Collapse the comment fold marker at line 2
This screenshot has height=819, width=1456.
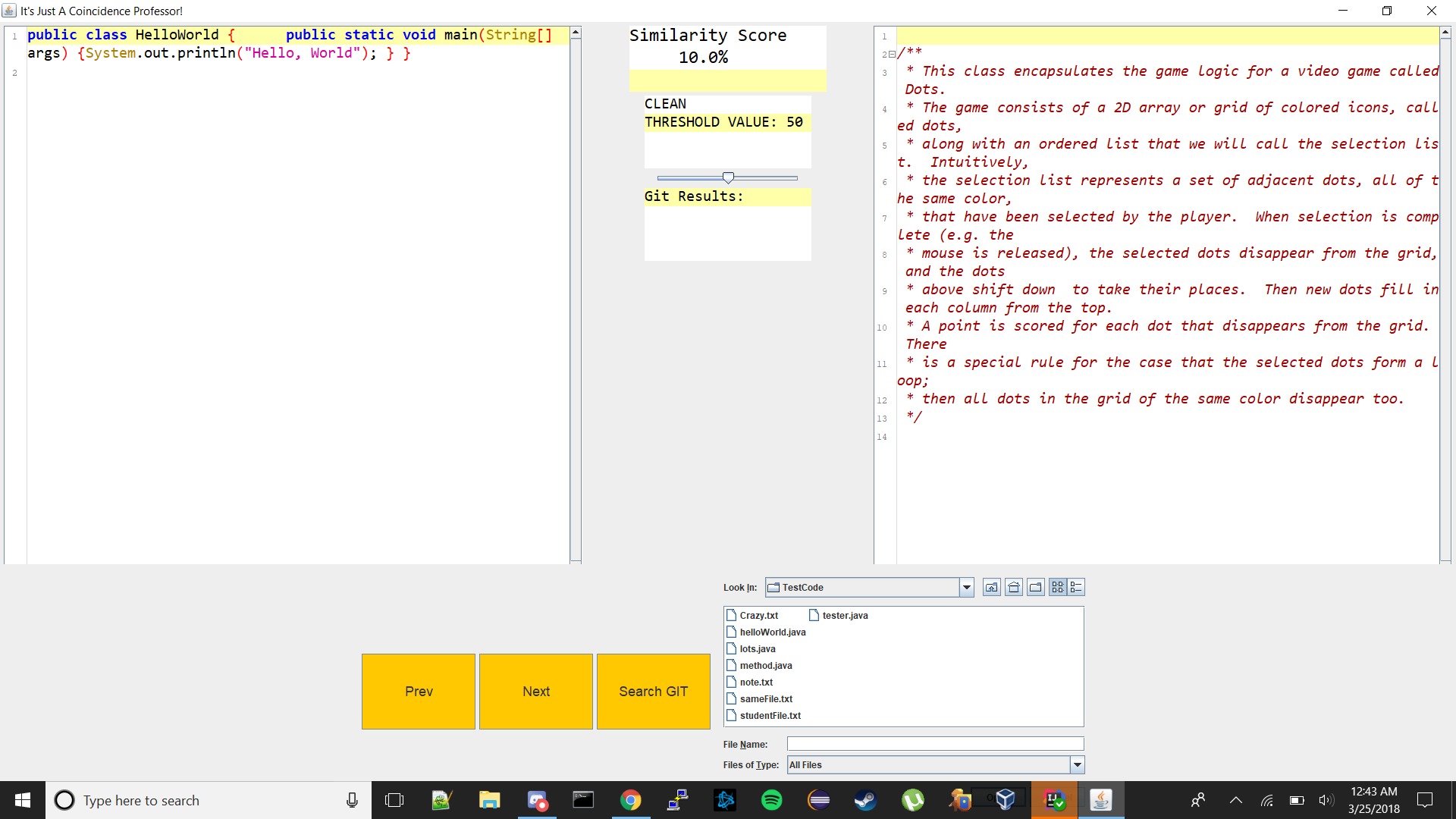coord(892,55)
